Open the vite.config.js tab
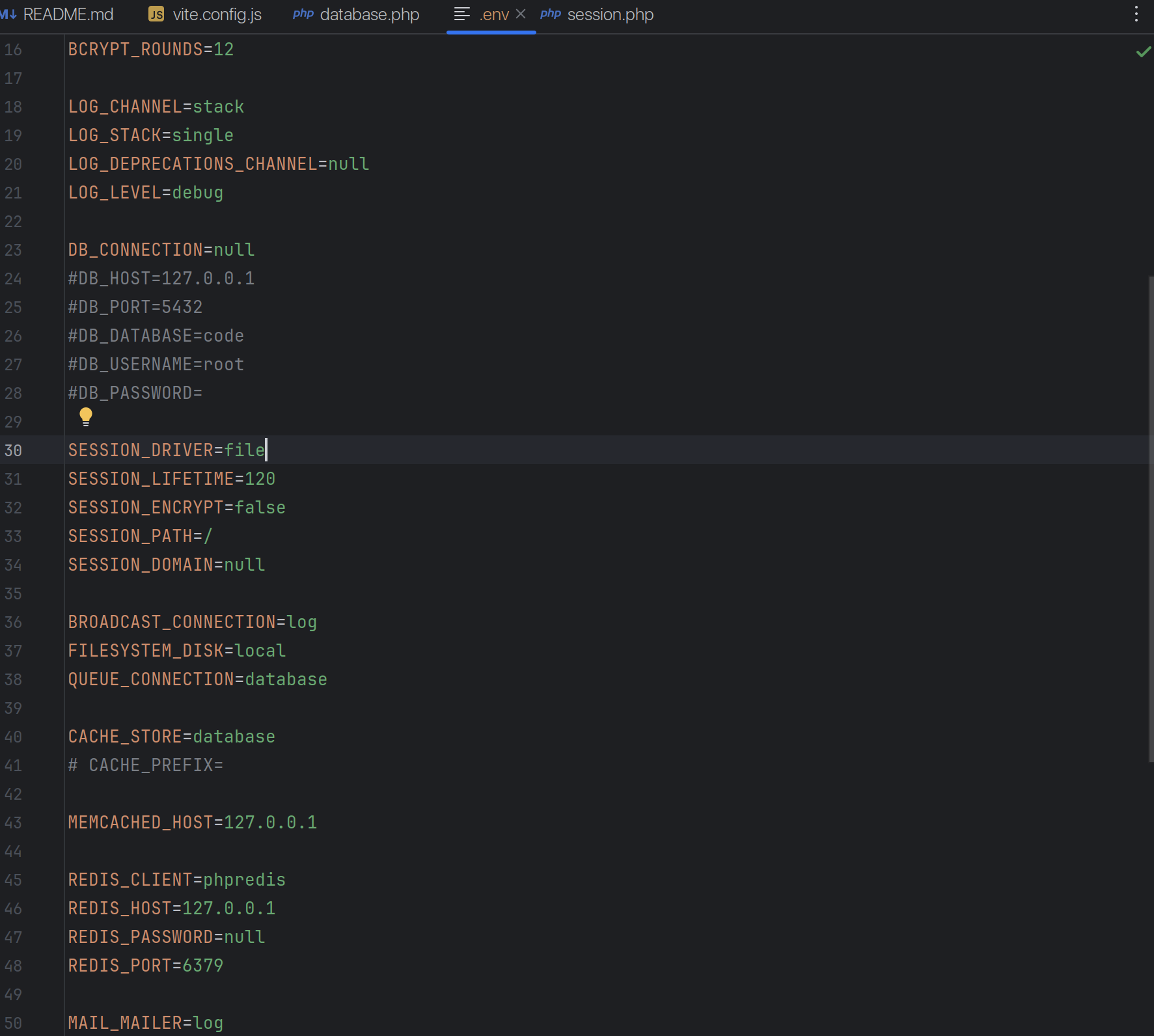The height and width of the screenshot is (1036, 1154). coord(205,14)
